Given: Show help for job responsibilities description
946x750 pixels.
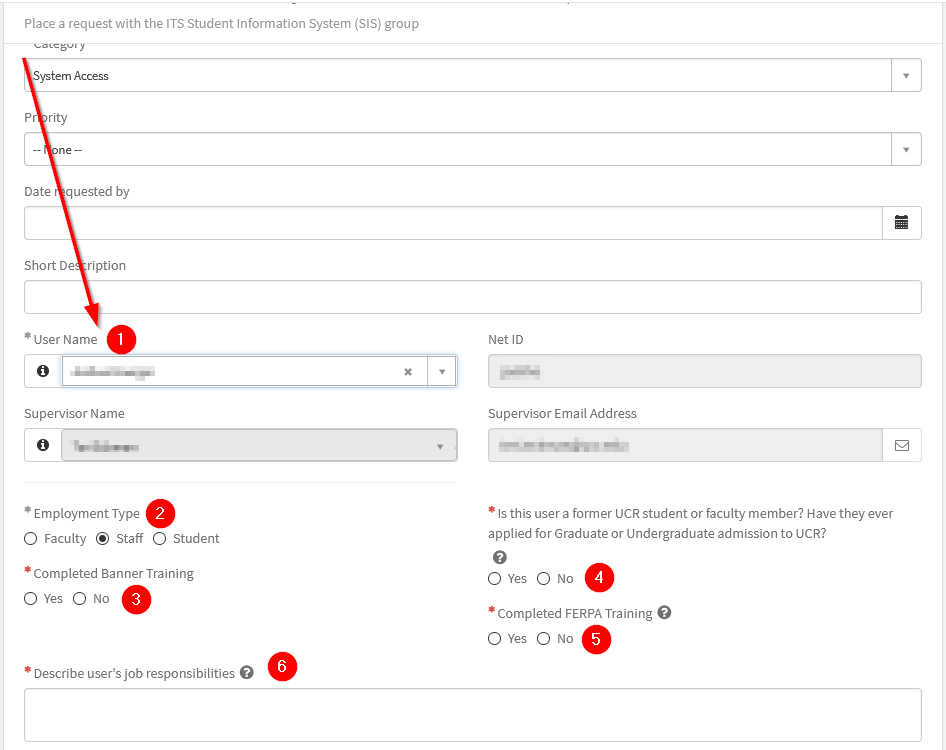Looking at the screenshot, I should [x=247, y=673].
